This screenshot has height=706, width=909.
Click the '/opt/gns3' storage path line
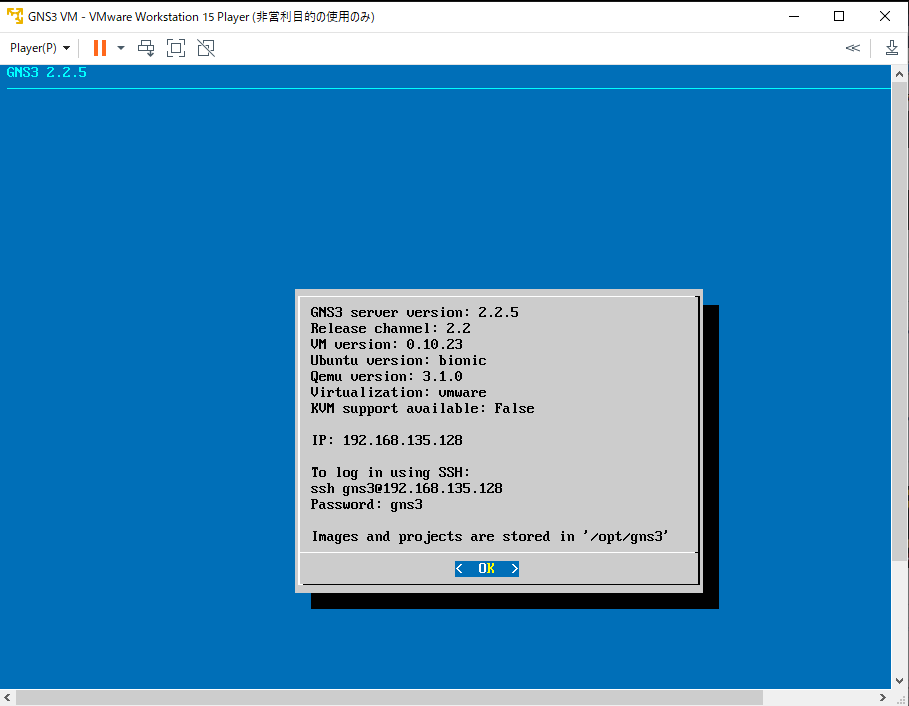490,537
